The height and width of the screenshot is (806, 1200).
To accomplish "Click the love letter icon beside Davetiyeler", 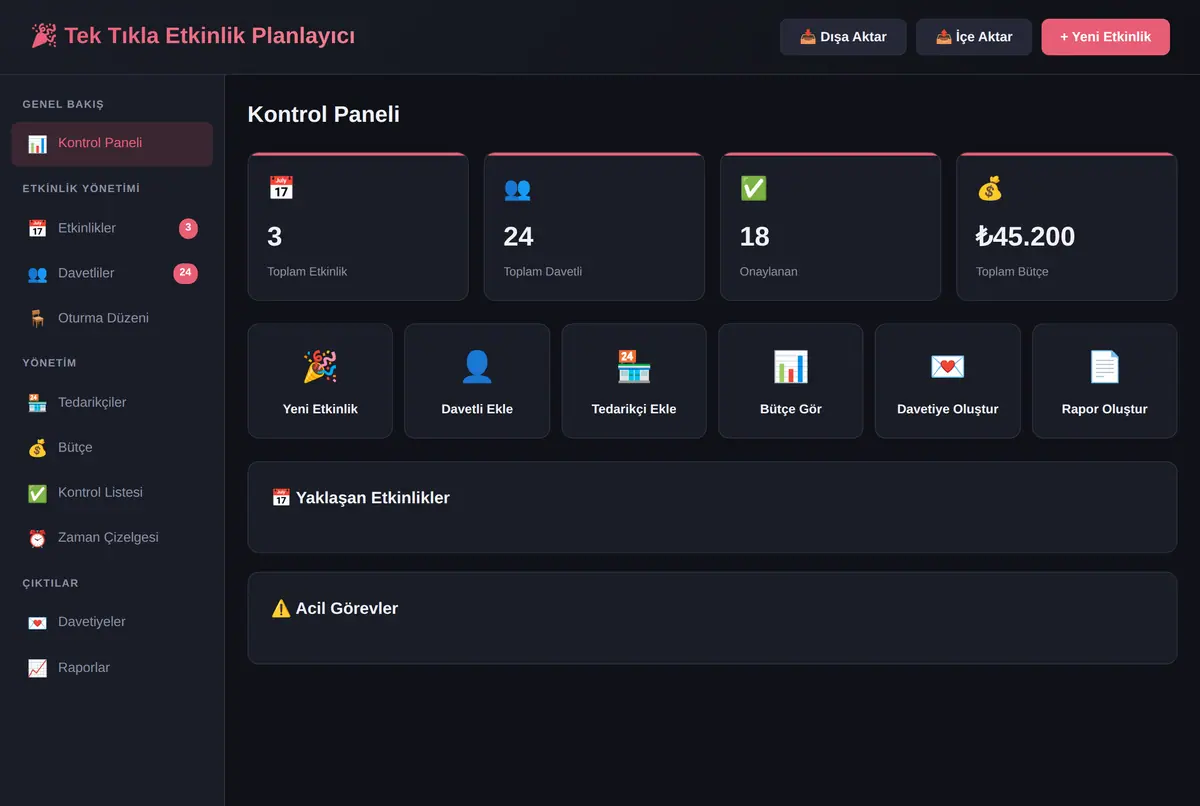I will [x=37, y=623].
